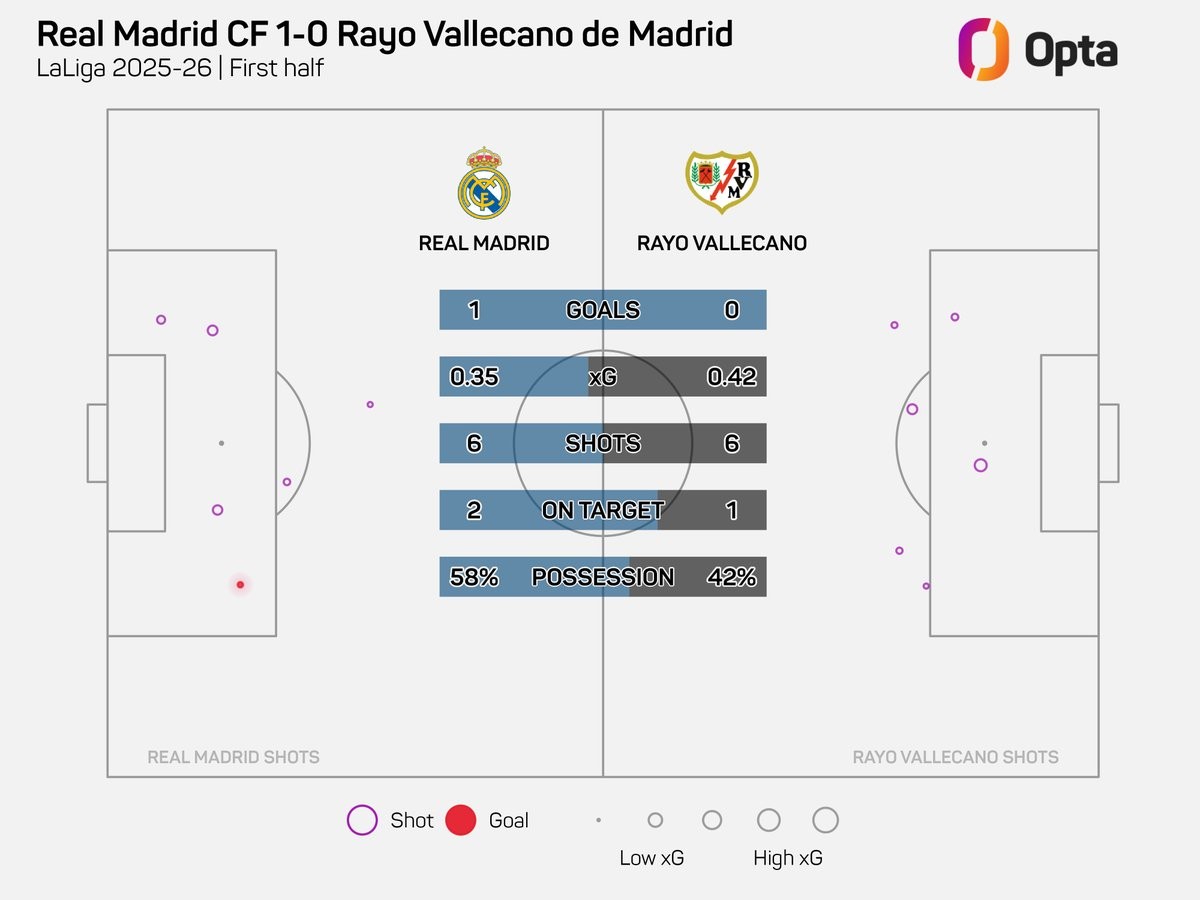1200x900 pixels.
Task: Click the Rayo Vallecano club crest
Action: point(722,182)
